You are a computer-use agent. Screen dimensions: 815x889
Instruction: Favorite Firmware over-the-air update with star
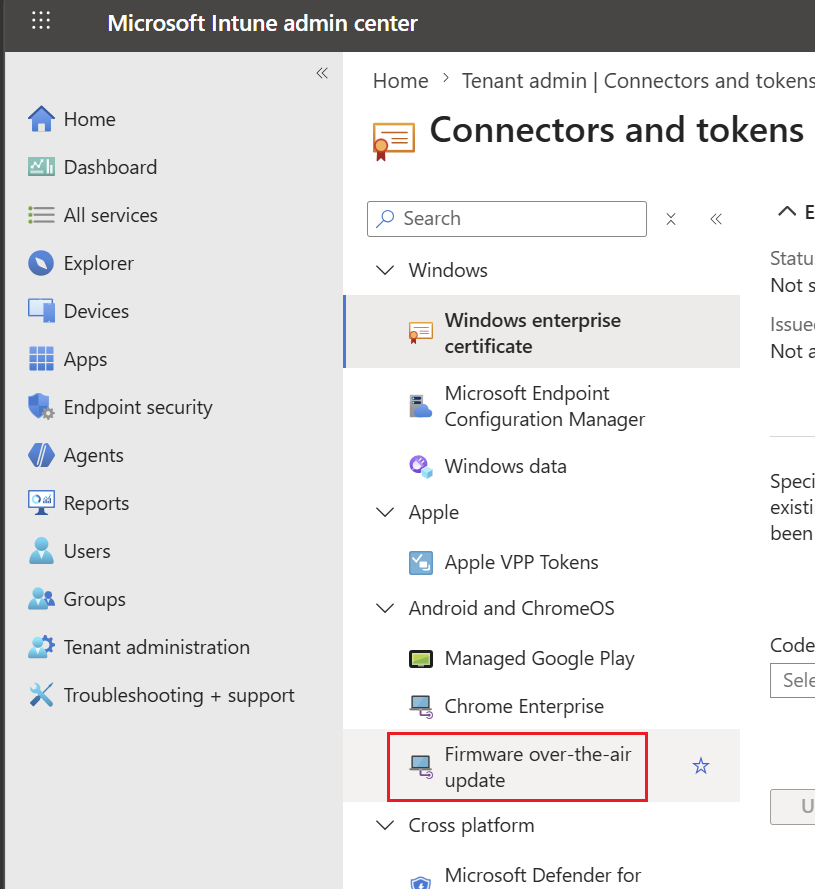coord(701,766)
